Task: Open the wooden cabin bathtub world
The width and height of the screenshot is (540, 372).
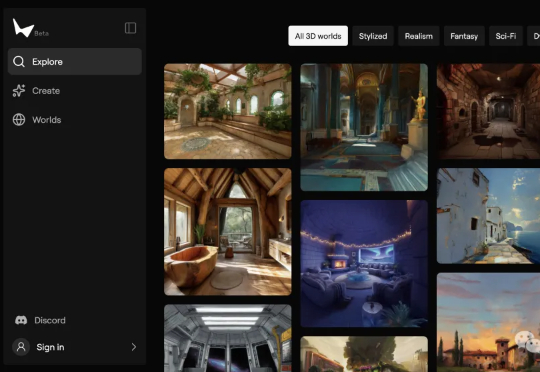Action: coord(228,232)
